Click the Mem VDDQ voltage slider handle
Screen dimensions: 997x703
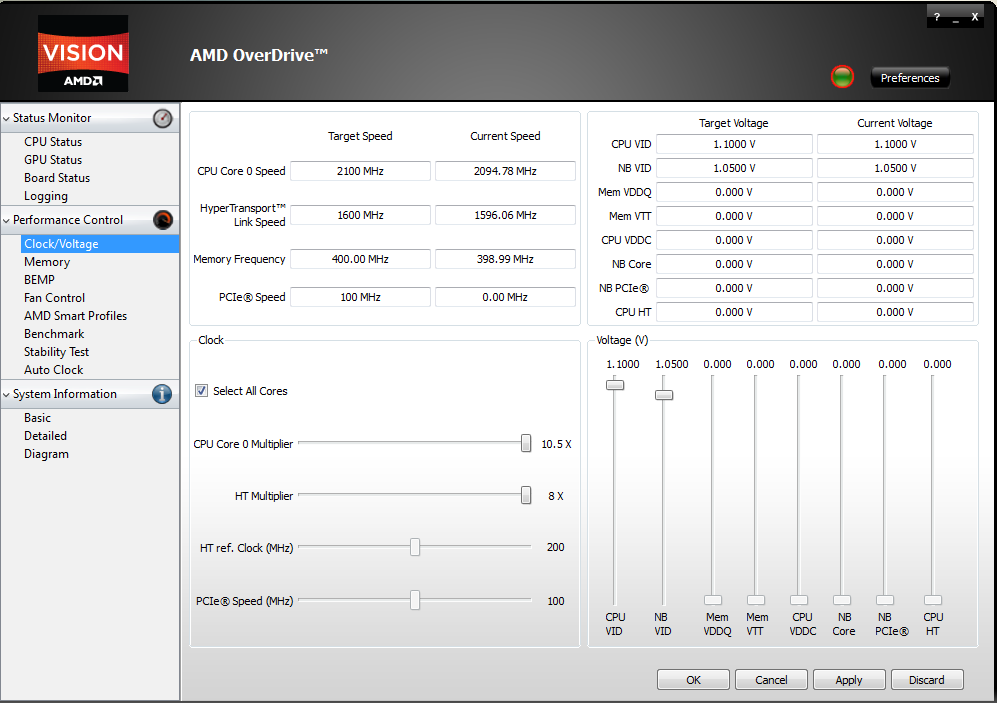click(x=713, y=600)
